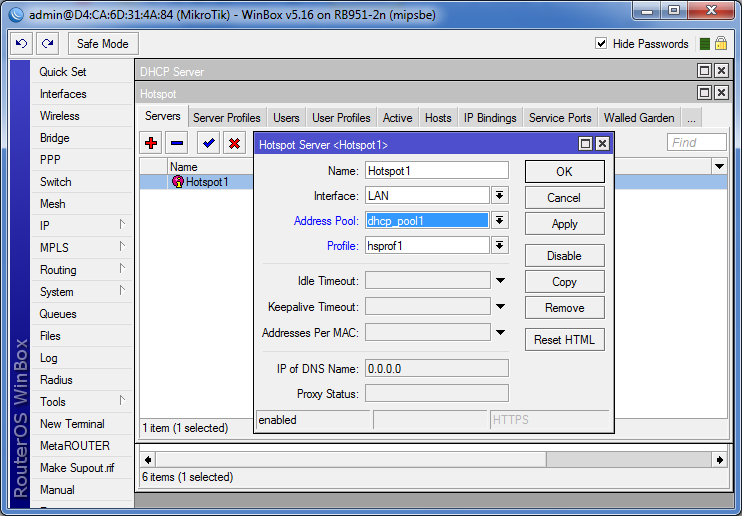742x516 pixels.
Task: Switch to the Server Profiles tab
Action: pos(227,117)
